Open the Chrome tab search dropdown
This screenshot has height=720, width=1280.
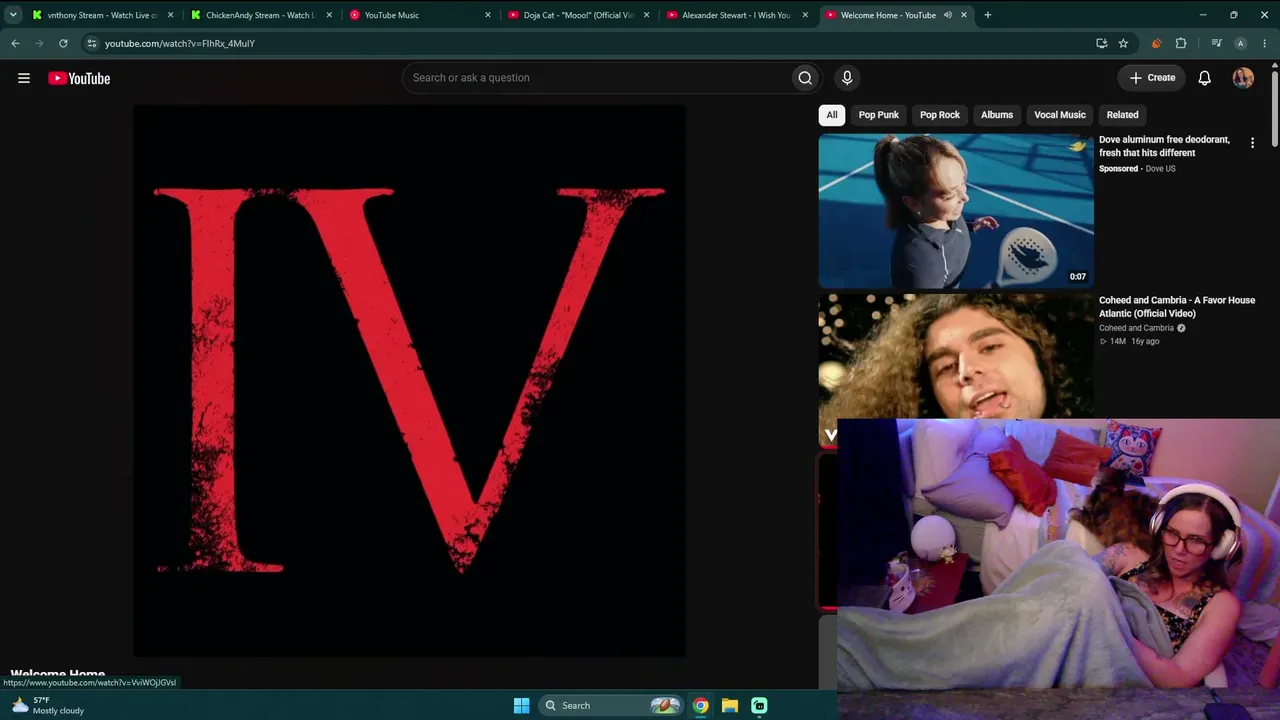coord(13,15)
